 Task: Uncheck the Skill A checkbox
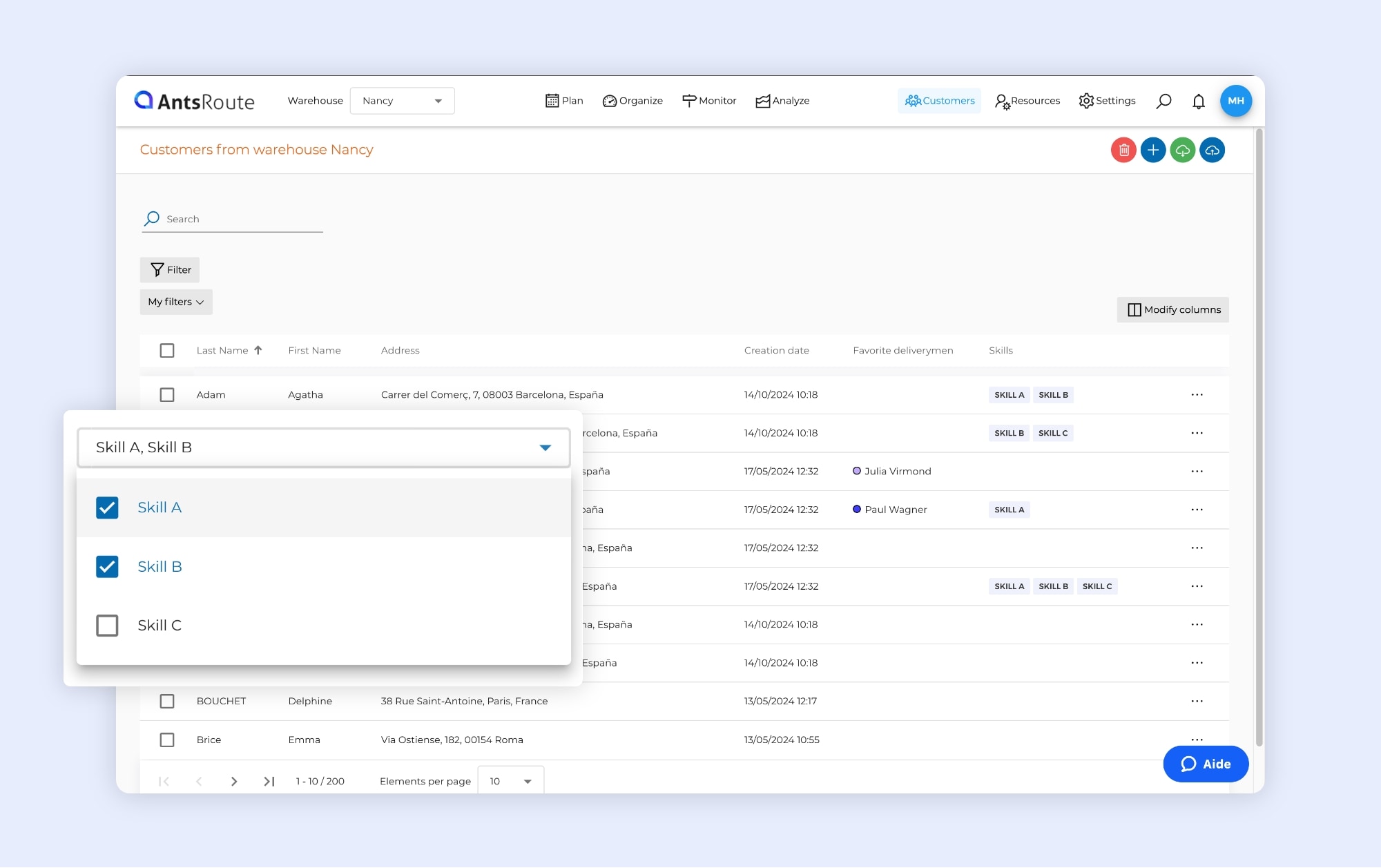(107, 508)
